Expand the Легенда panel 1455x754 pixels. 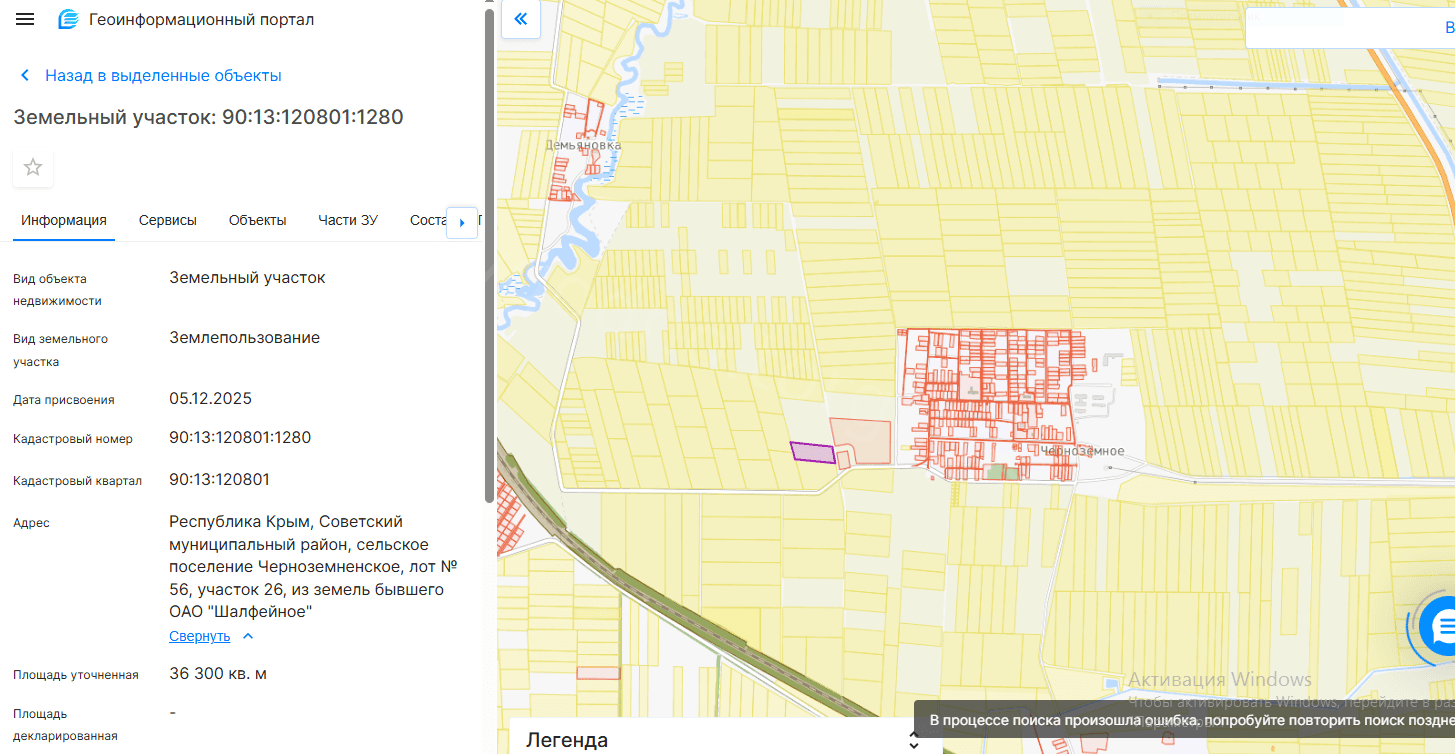(x=913, y=740)
